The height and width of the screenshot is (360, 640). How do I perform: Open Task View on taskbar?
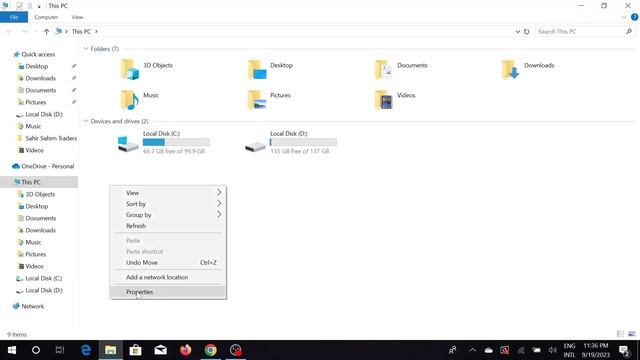(60, 350)
